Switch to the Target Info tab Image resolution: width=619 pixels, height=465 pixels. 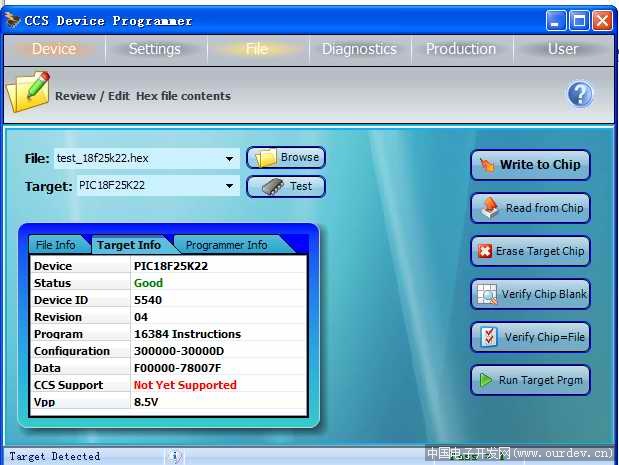[129, 245]
